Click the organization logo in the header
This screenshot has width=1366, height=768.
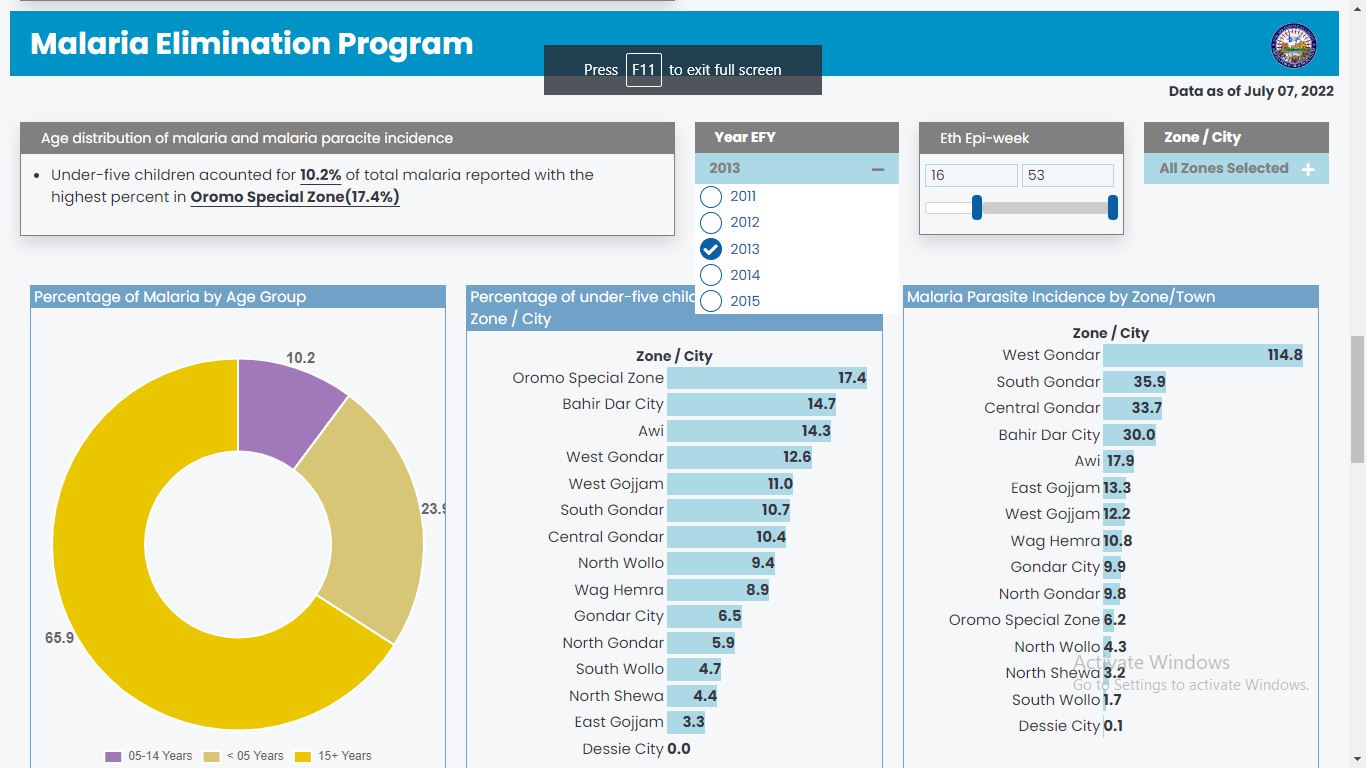(x=1293, y=45)
